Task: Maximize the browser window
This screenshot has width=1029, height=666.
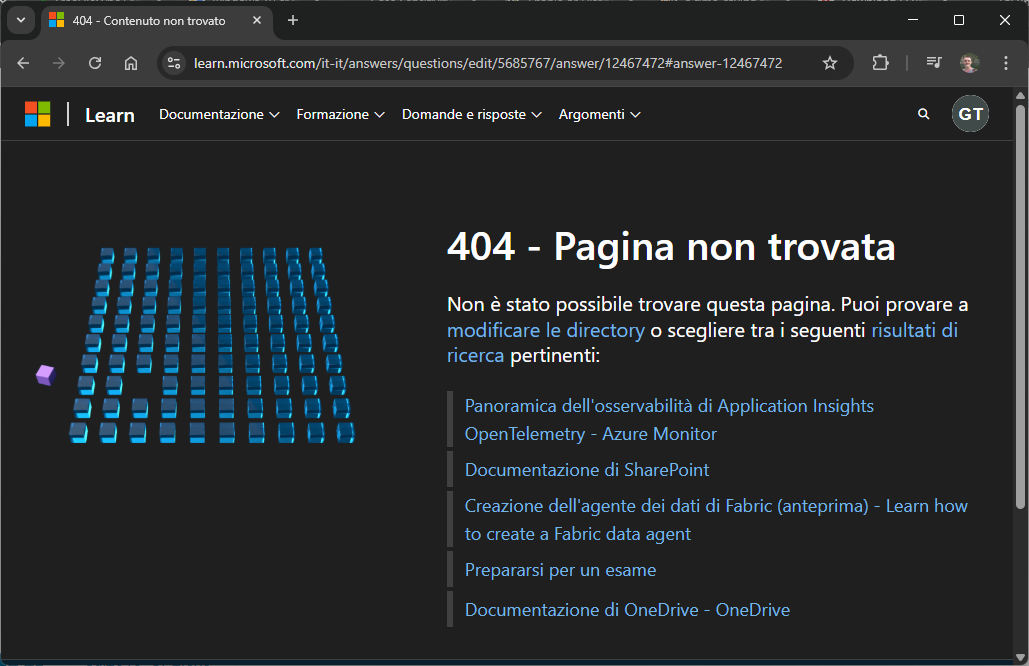Action: pos(959,20)
